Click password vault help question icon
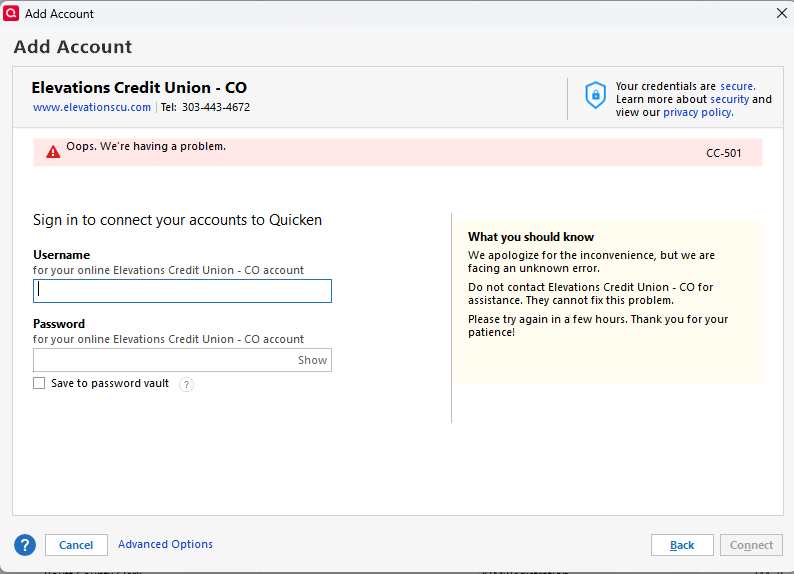The width and height of the screenshot is (794, 574). click(x=186, y=384)
